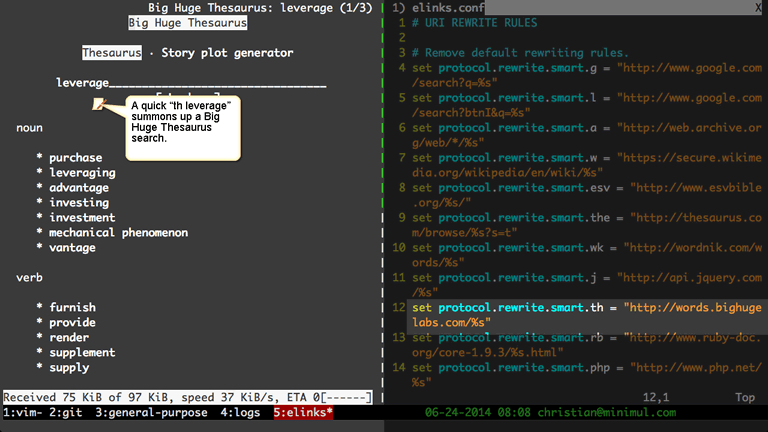
Task: Click the 'verb' section heading
Action: tap(29, 278)
